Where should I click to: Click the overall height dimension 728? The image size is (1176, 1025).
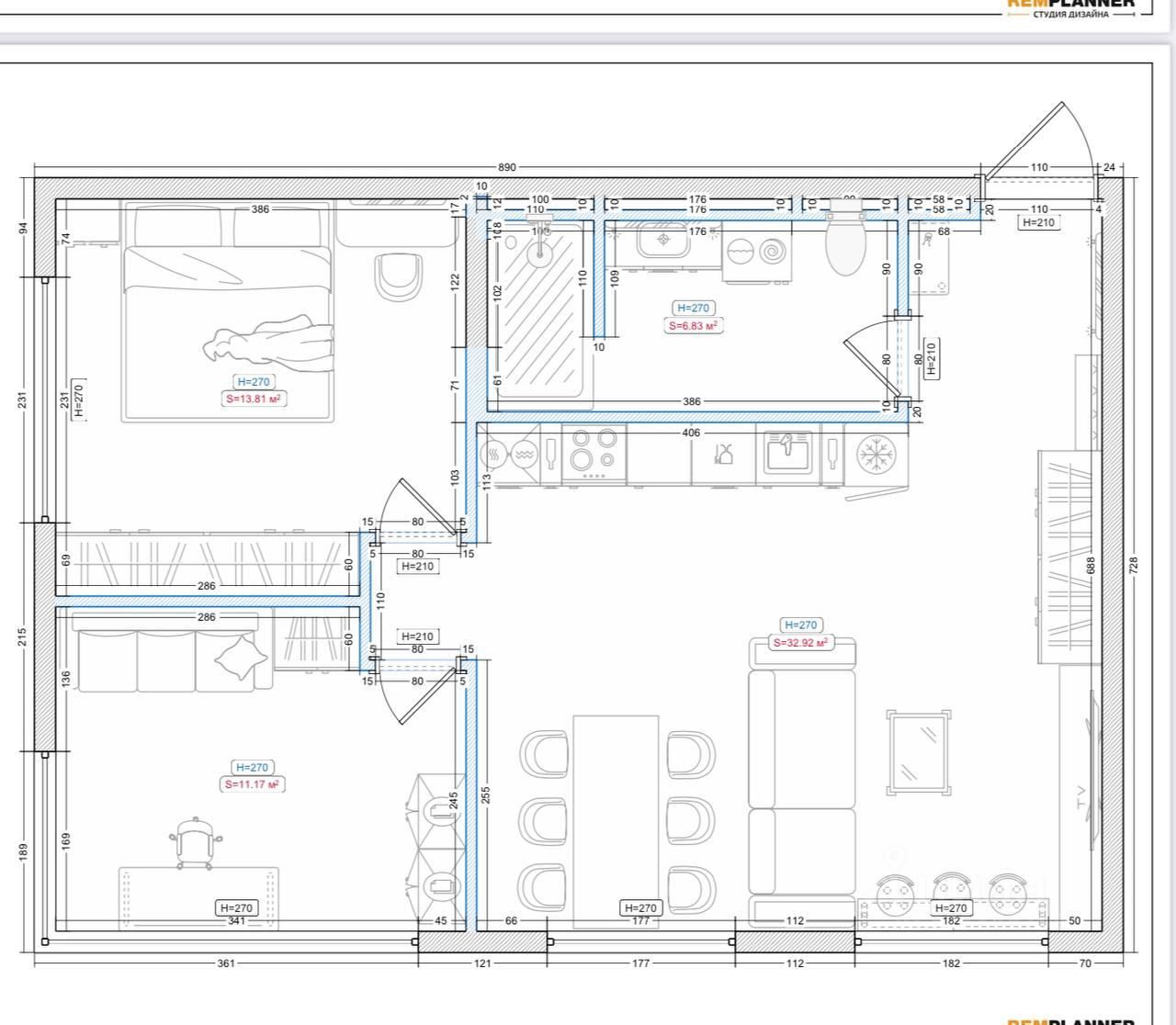pos(1133,565)
